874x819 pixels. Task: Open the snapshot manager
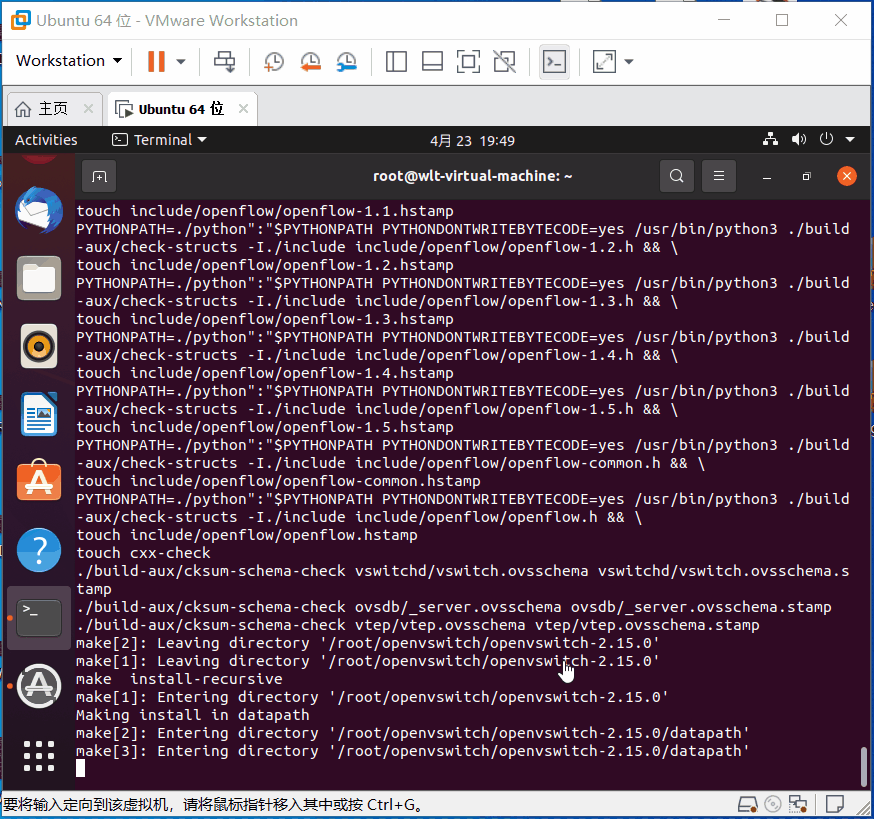click(x=347, y=61)
